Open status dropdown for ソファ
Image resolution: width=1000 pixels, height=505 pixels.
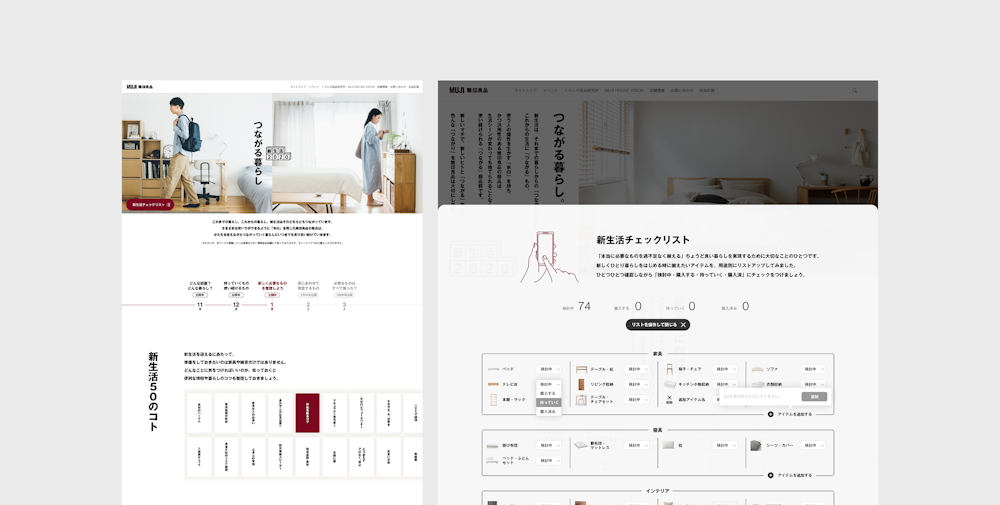pos(813,369)
